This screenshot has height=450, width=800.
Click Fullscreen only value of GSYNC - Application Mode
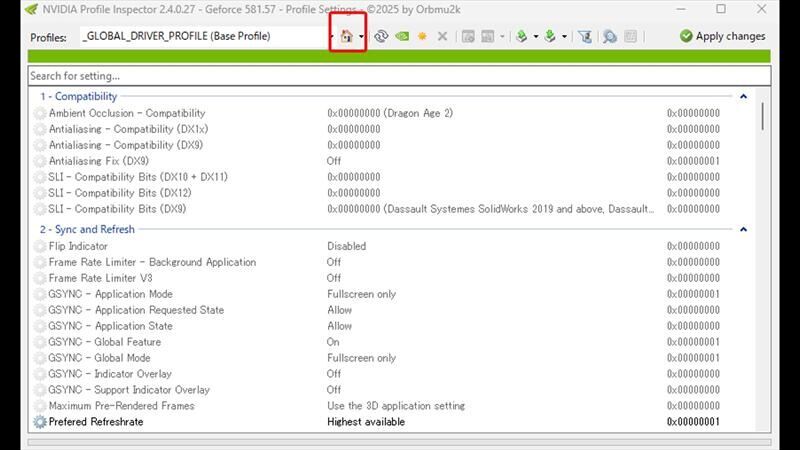361,294
